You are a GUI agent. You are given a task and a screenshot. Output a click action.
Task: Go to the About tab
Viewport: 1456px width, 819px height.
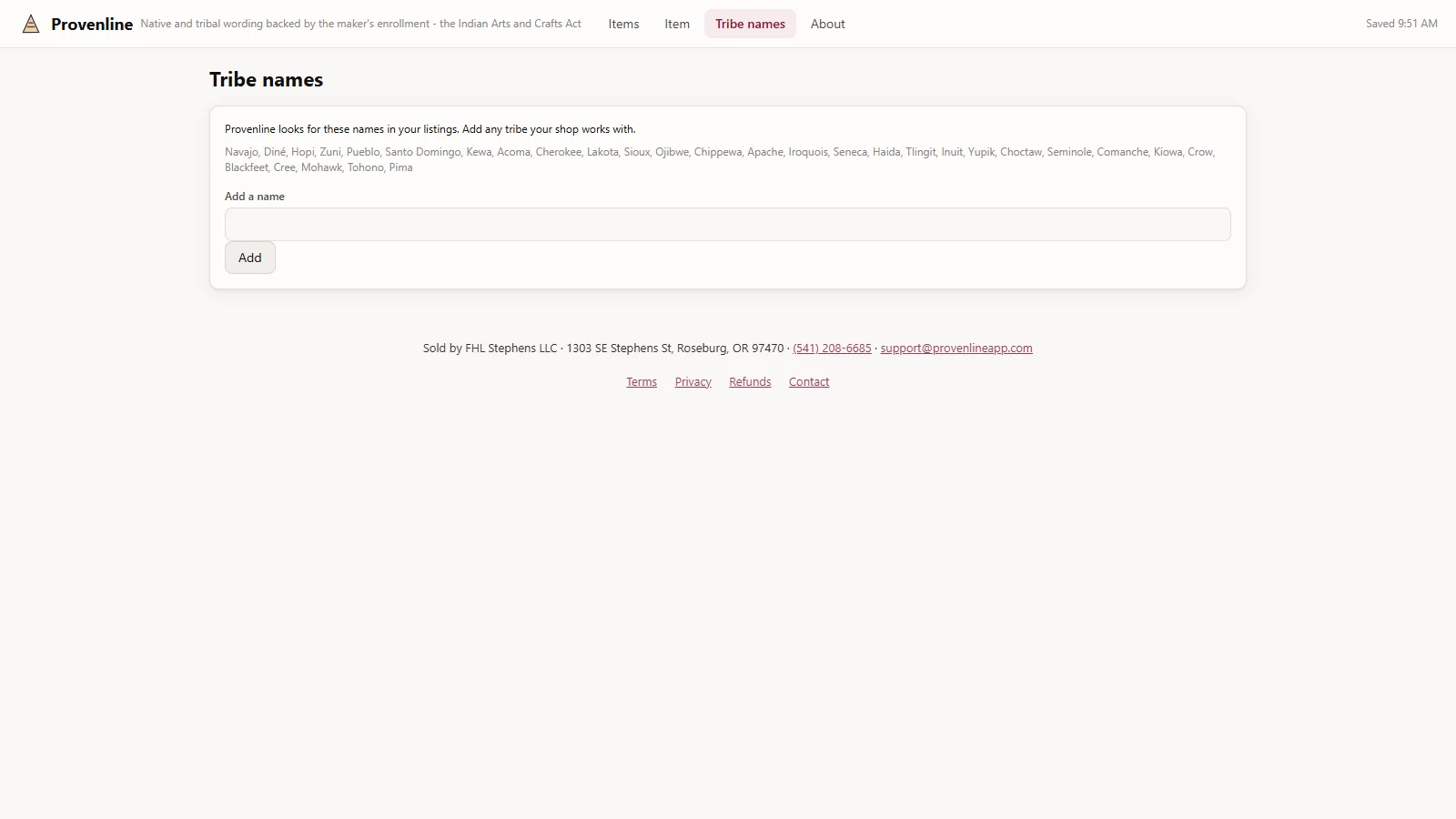coord(827,24)
